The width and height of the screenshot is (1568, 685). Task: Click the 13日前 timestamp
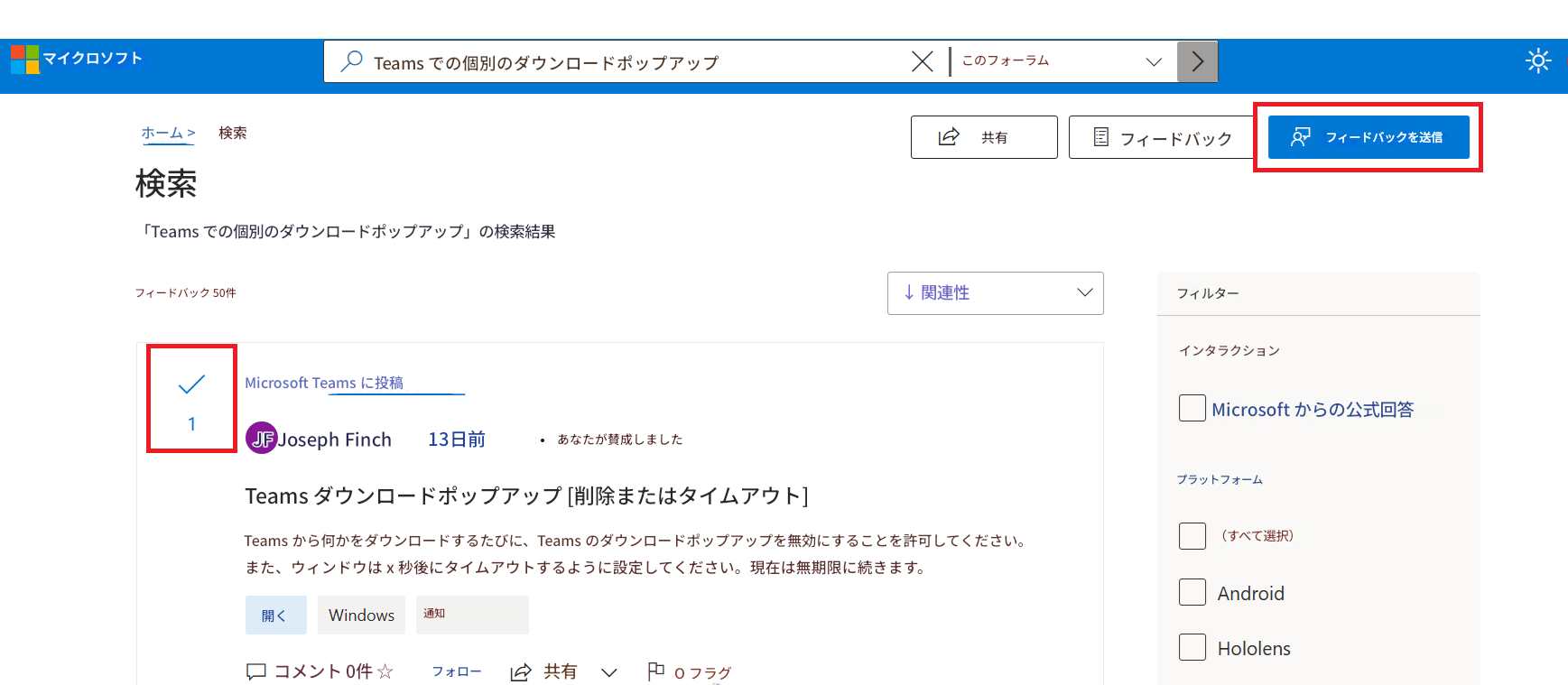457,440
